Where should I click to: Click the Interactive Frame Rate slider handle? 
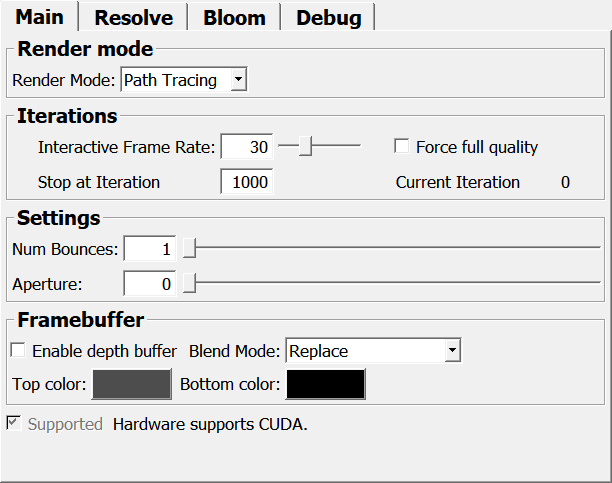pyautogui.click(x=305, y=147)
